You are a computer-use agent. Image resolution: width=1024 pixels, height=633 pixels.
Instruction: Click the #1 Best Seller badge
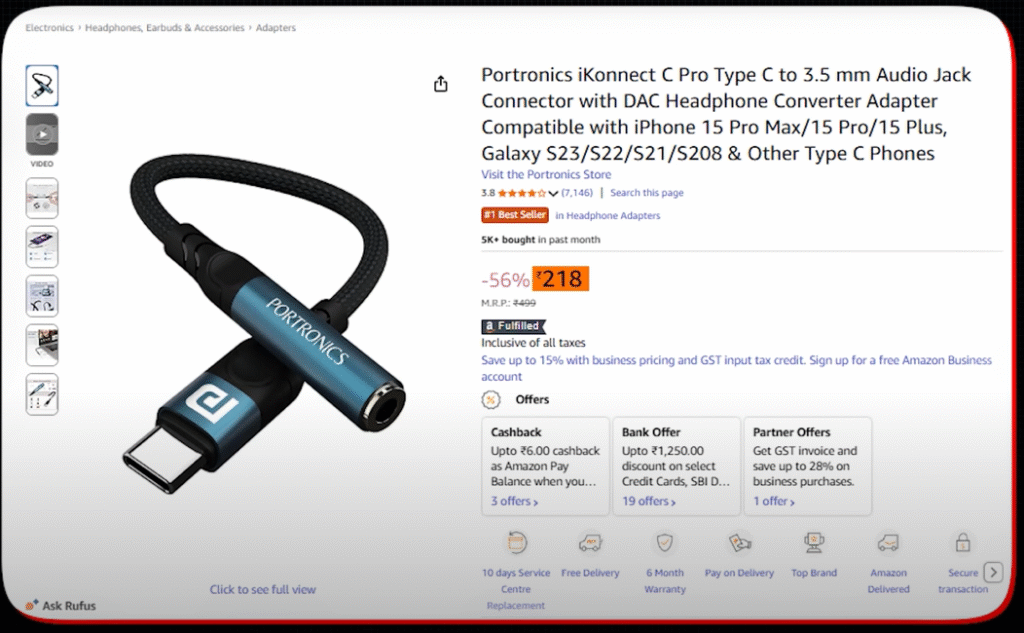[x=515, y=214]
